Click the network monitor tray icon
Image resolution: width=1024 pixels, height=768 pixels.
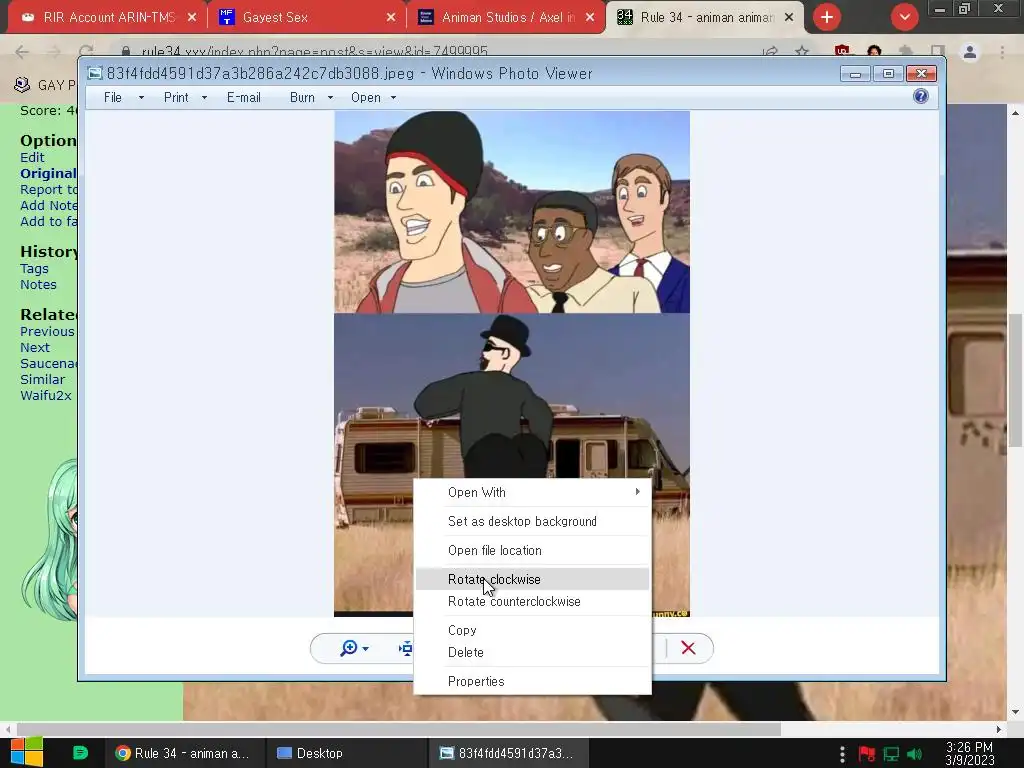891,754
